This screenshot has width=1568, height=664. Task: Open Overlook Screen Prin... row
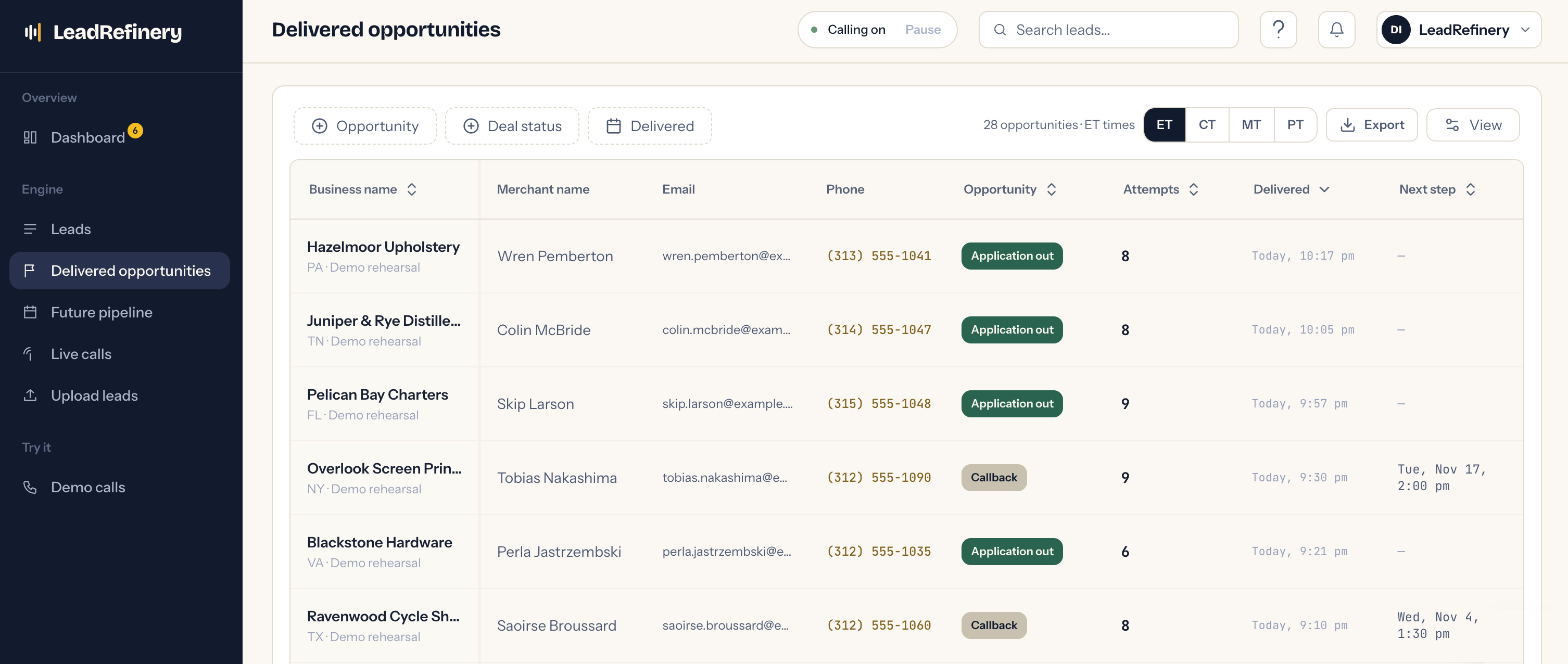point(906,478)
